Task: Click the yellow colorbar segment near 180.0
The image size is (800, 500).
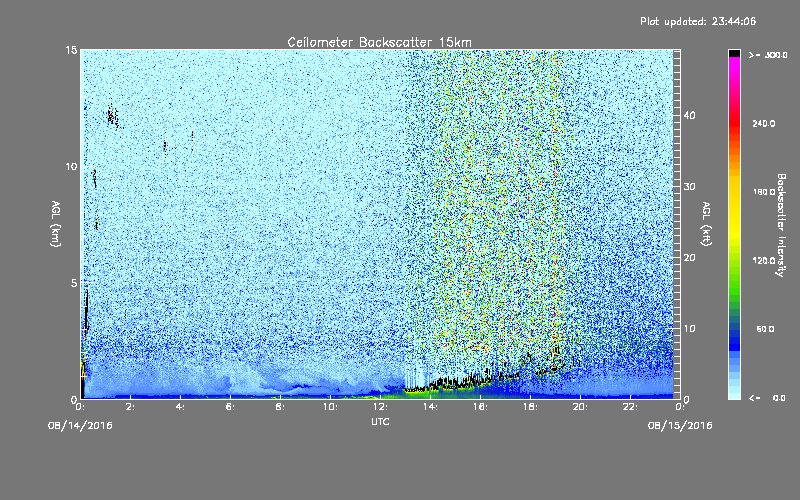Action: pos(734,192)
